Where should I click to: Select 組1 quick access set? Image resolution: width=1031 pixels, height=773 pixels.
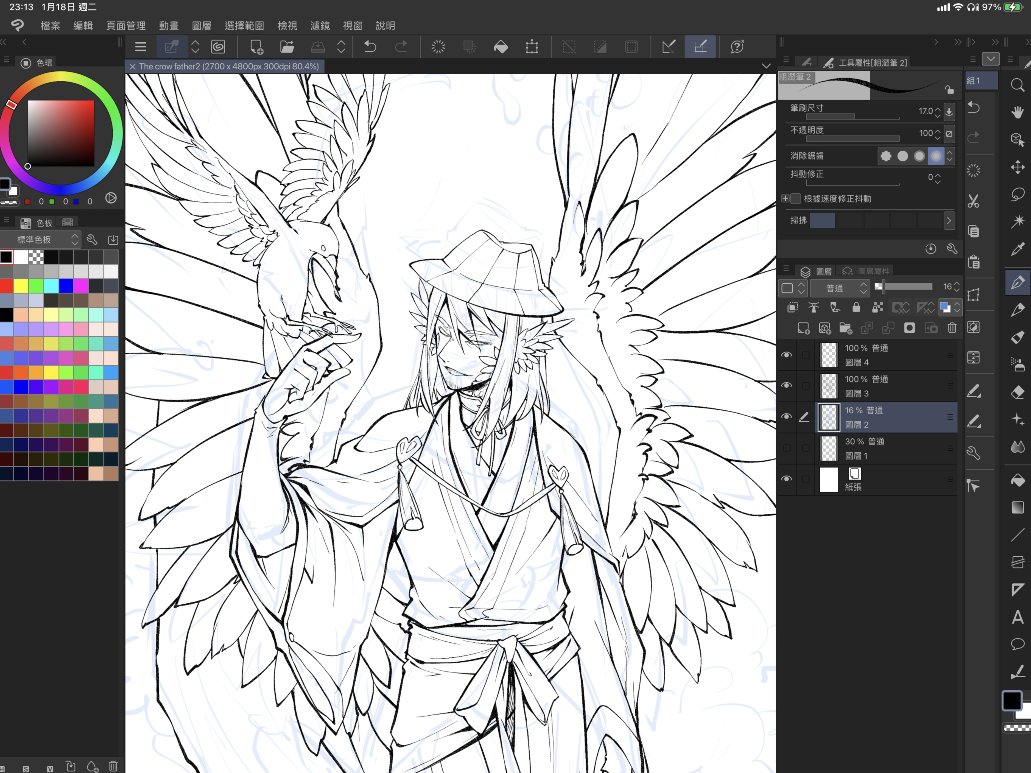980,81
